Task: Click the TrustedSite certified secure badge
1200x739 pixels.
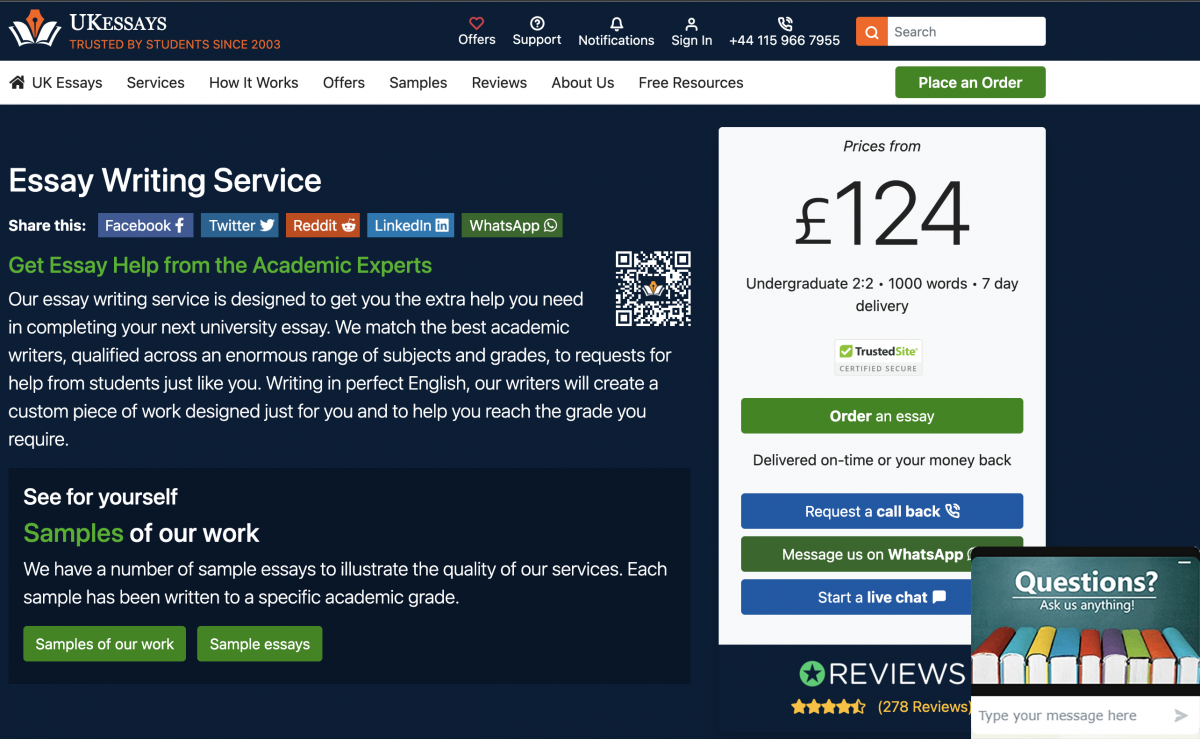Action: (x=878, y=357)
